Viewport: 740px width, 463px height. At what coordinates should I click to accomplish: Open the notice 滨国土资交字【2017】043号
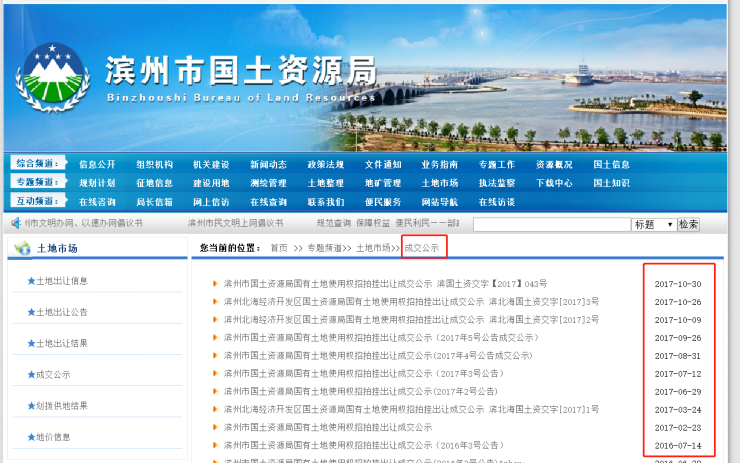tap(385, 284)
